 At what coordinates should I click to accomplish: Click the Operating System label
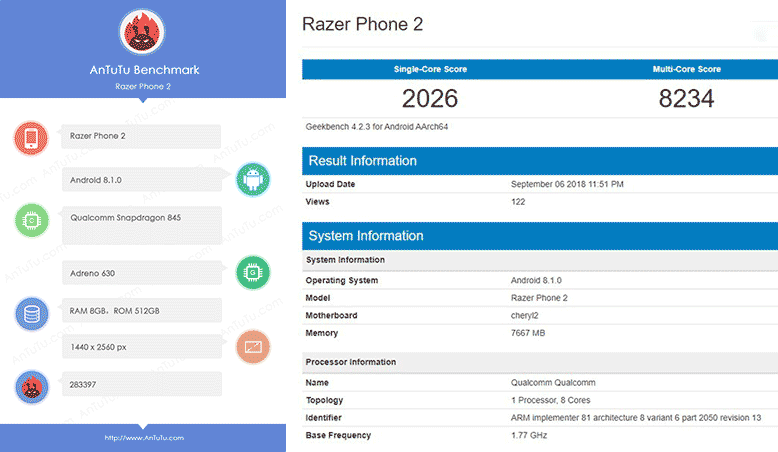[x=341, y=280]
